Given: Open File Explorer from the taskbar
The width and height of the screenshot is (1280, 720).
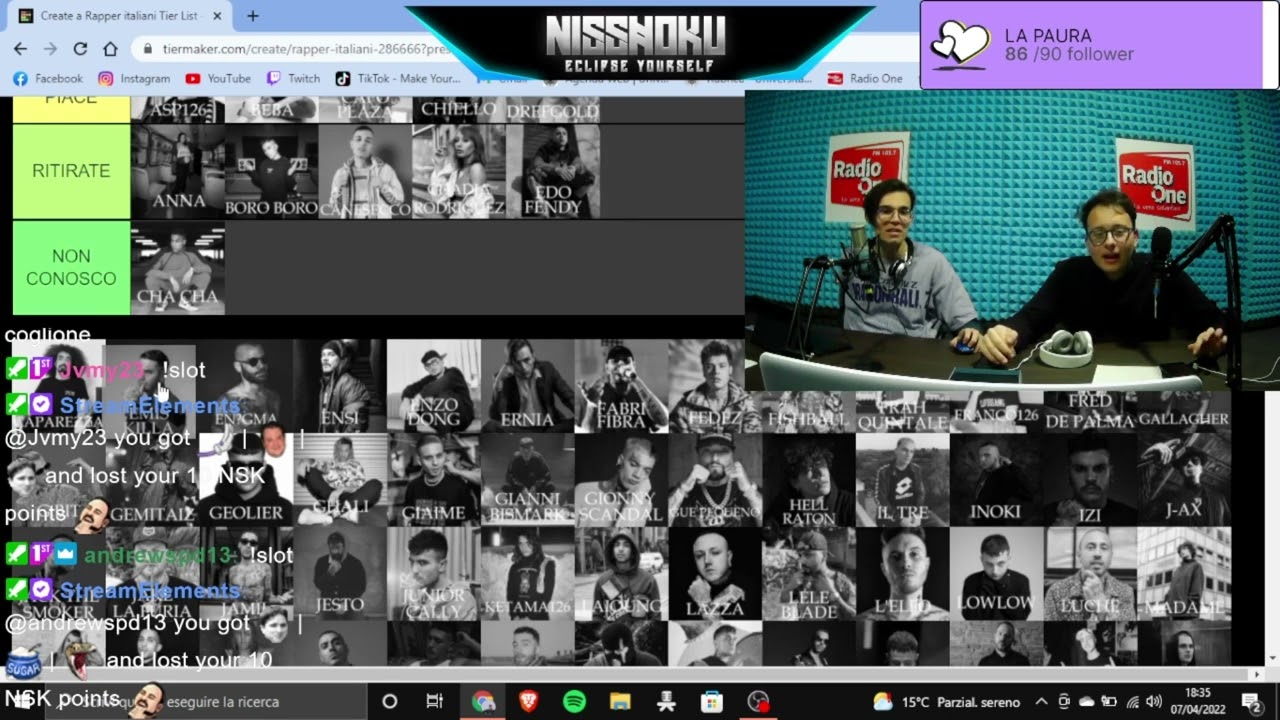Looking at the screenshot, I should [x=620, y=701].
